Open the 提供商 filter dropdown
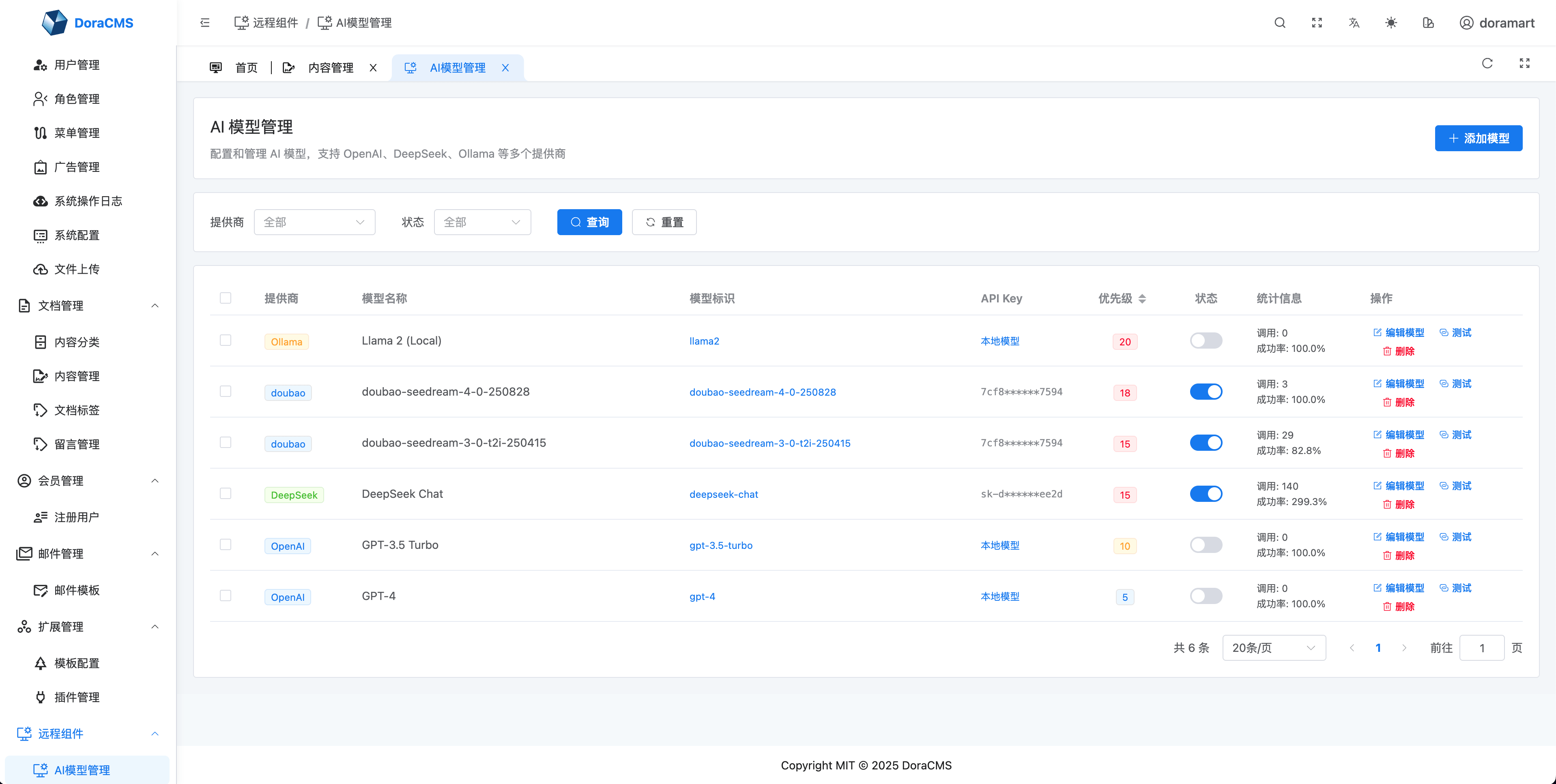 (314, 222)
